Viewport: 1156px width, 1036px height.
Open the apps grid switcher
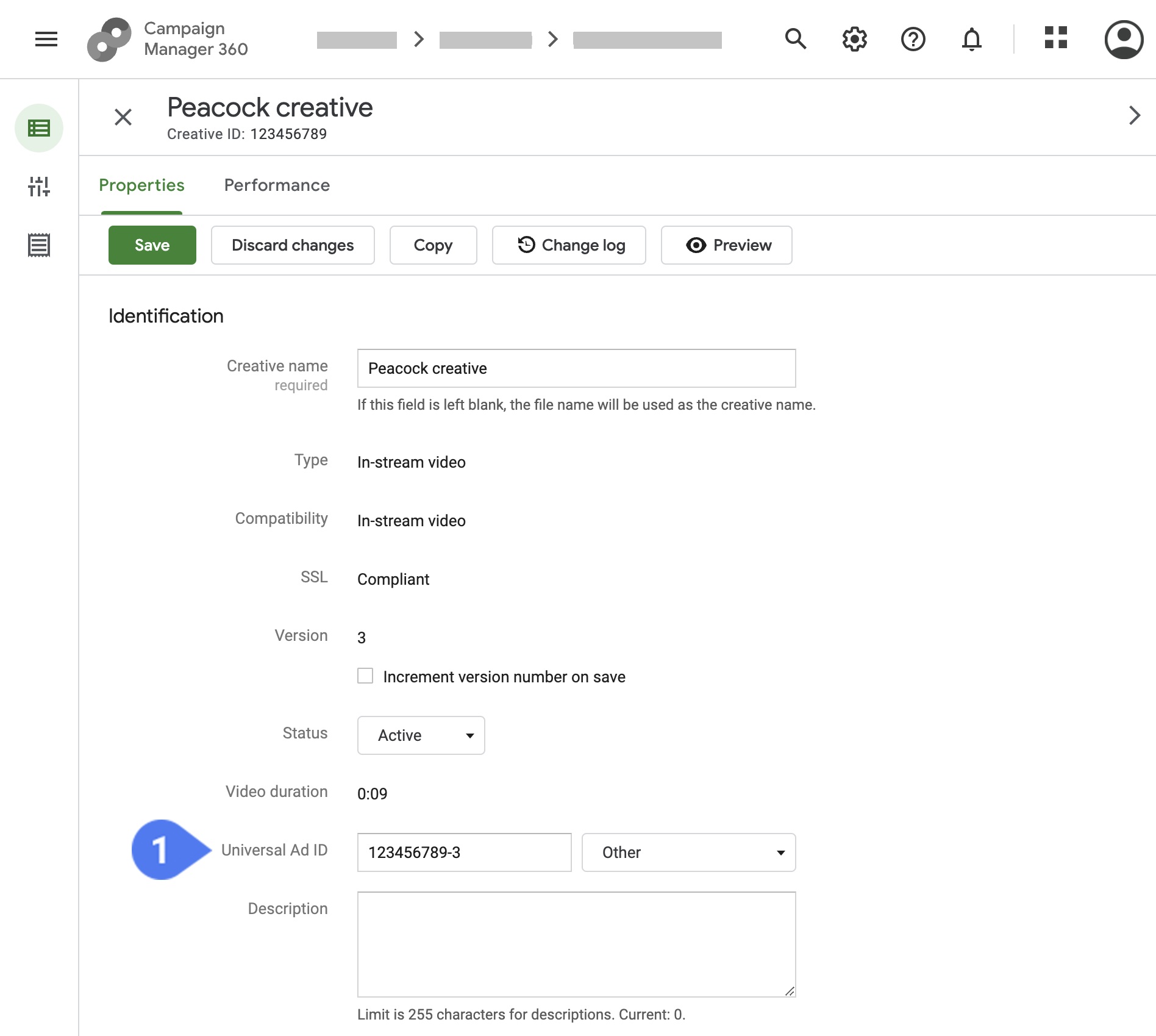tap(1055, 37)
